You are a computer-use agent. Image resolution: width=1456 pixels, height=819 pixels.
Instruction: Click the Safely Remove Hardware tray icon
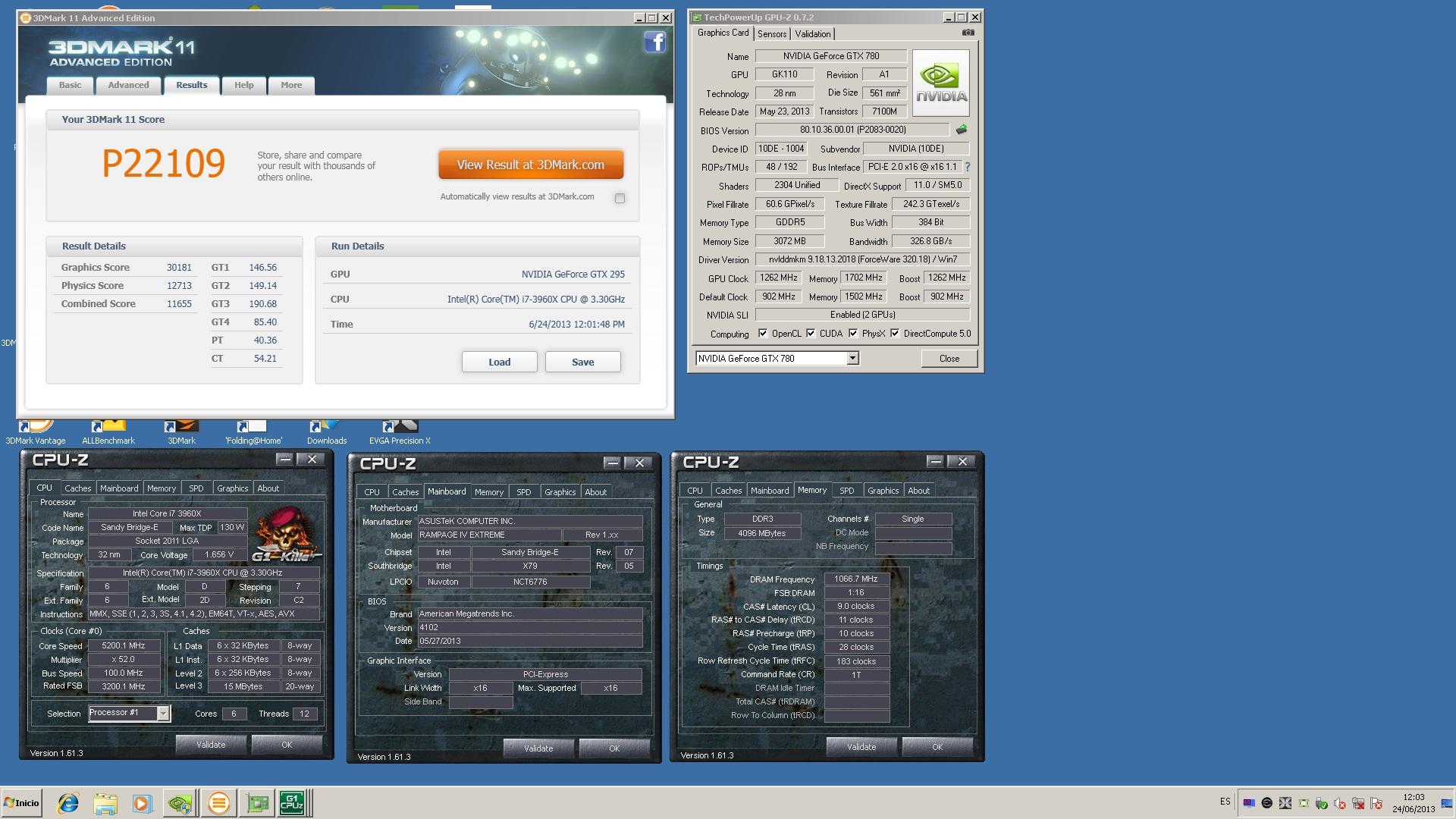(x=1321, y=803)
